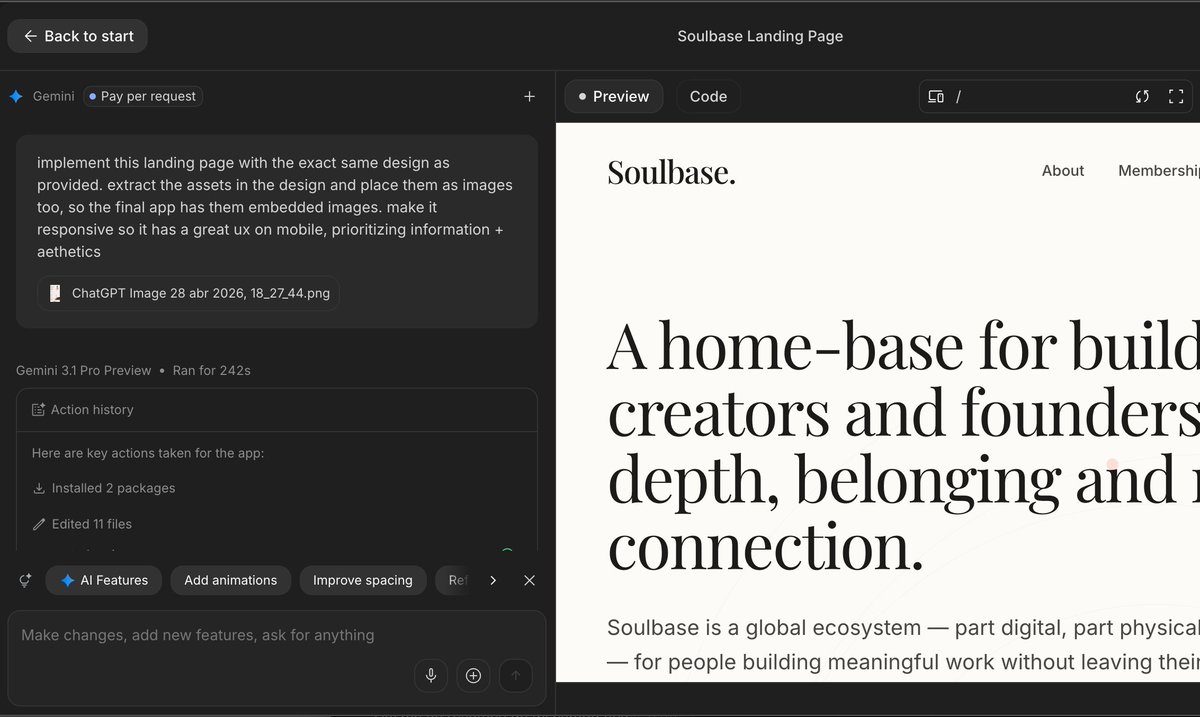
Task: Open the Pay per request selector
Action: [x=143, y=97]
